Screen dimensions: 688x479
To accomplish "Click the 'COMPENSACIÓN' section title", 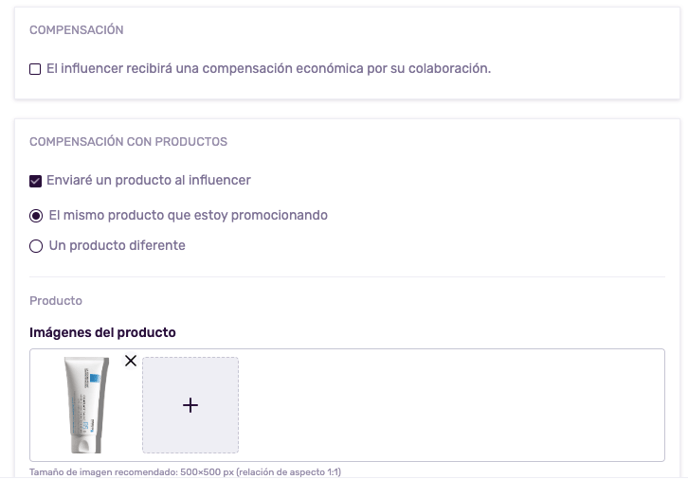I will 76,30.
